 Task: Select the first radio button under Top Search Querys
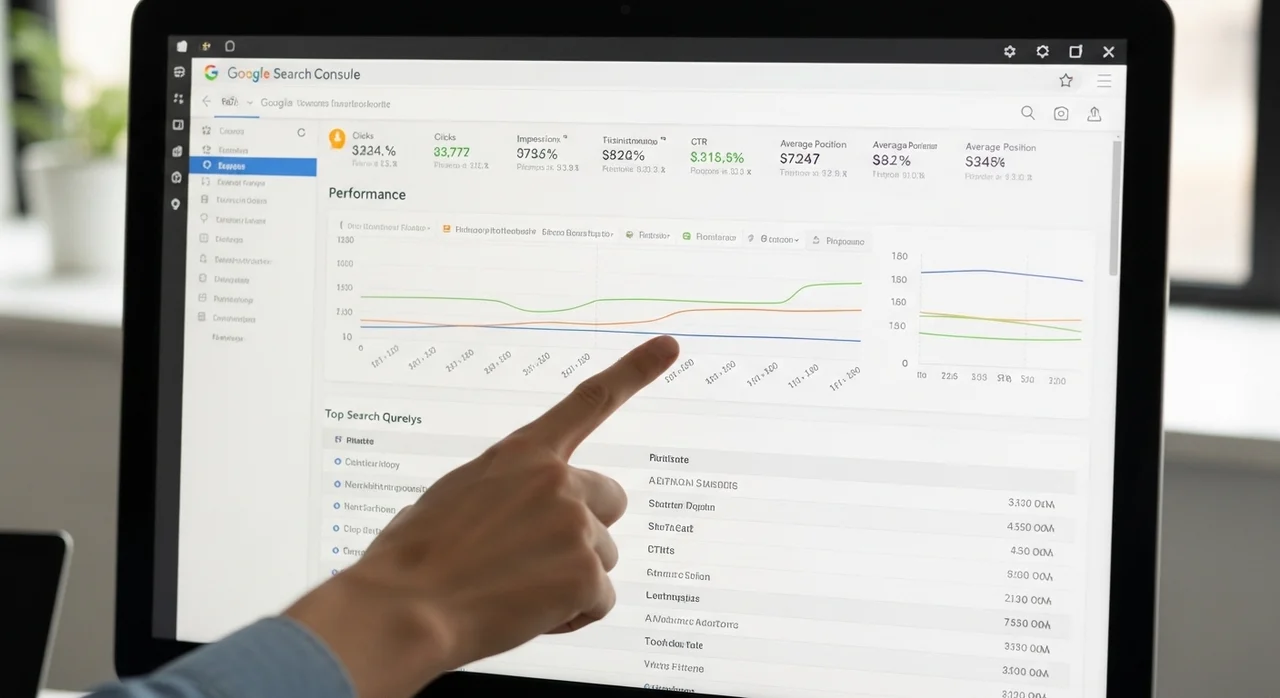[x=338, y=463]
